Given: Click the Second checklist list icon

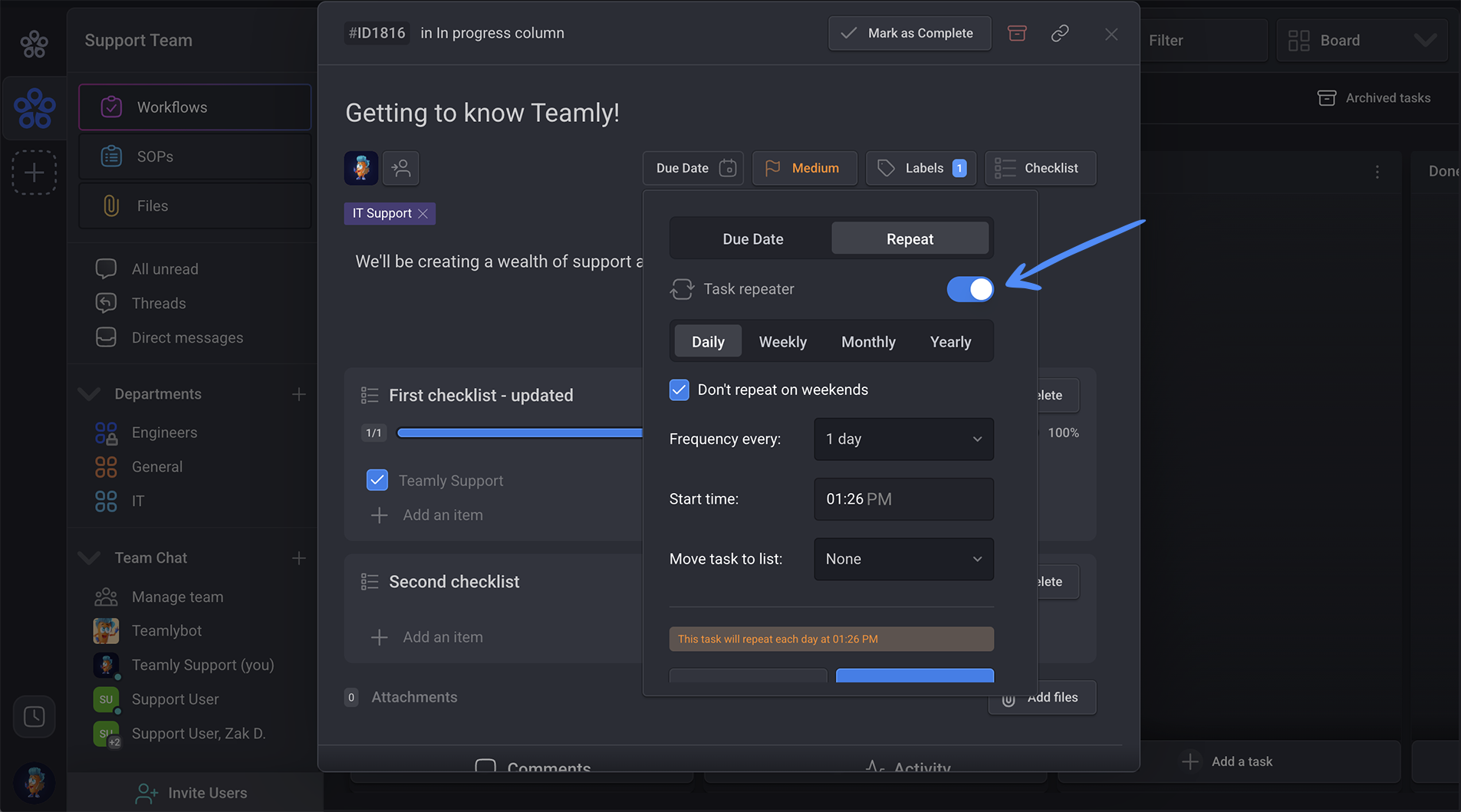Looking at the screenshot, I should [370, 581].
